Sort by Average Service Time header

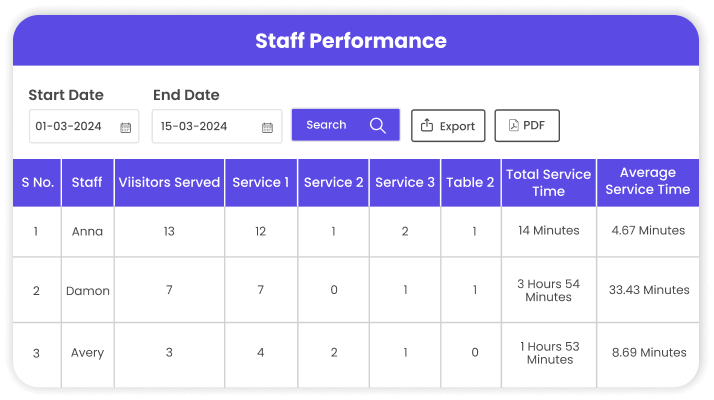tap(647, 182)
